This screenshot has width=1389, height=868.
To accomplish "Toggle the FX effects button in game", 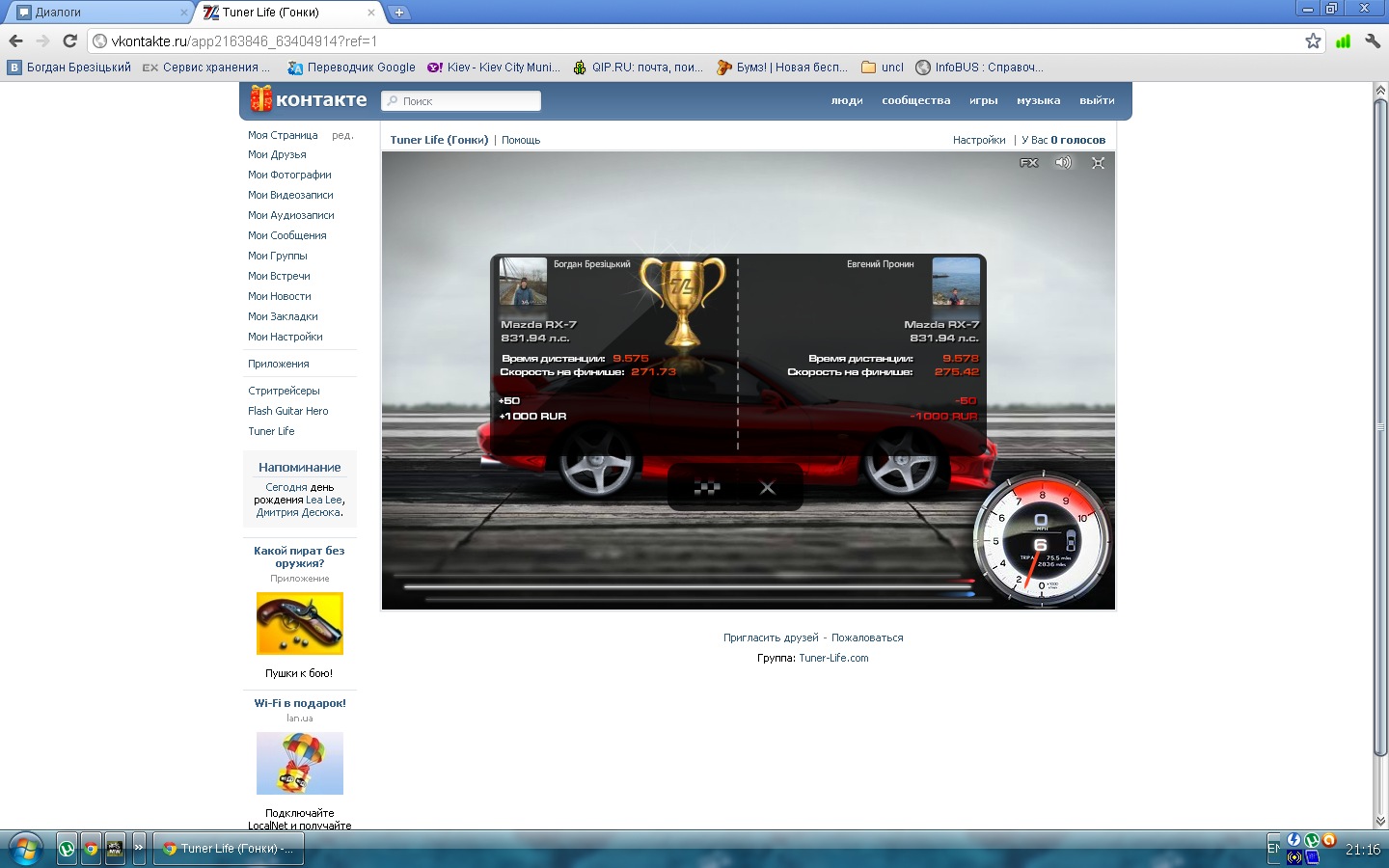I will point(1028,163).
